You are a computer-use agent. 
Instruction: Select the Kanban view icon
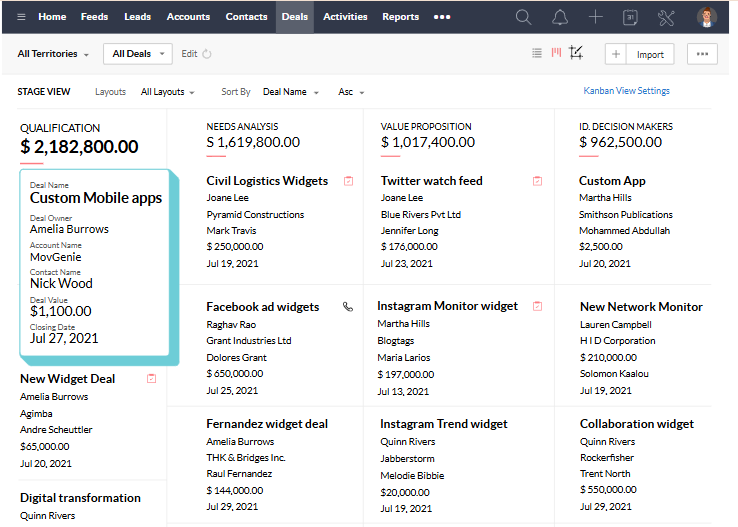click(x=556, y=52)
